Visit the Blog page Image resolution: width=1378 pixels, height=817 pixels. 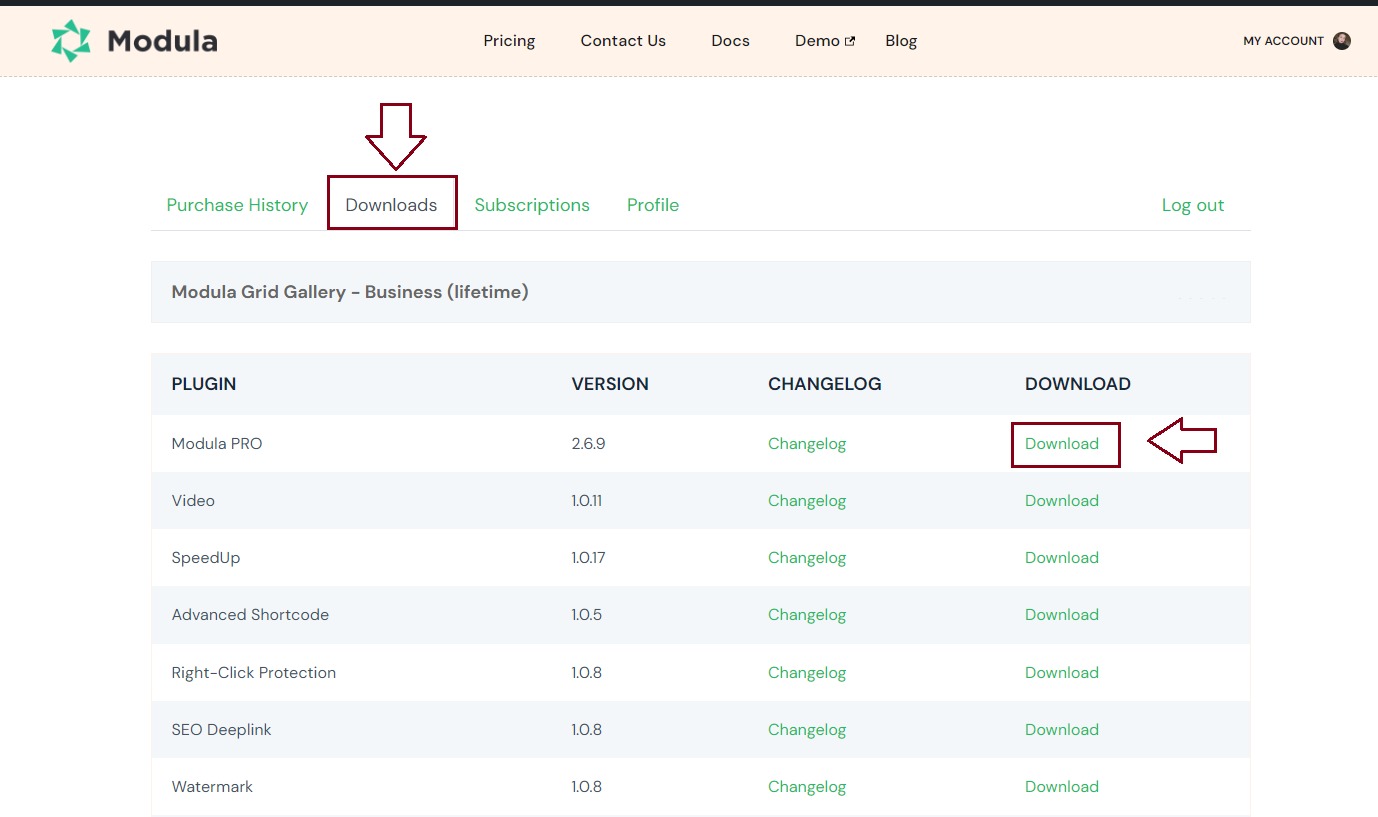pos(901,41)
